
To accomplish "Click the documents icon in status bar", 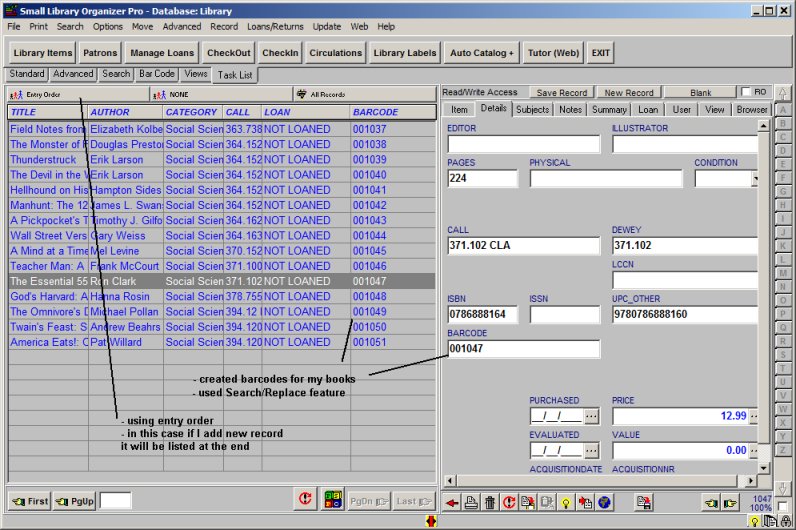I will (x=770, y=521).
